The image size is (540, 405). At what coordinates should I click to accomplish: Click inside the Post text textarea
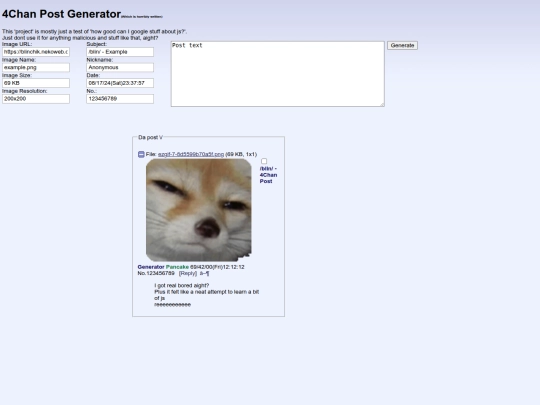pos(278,74)
